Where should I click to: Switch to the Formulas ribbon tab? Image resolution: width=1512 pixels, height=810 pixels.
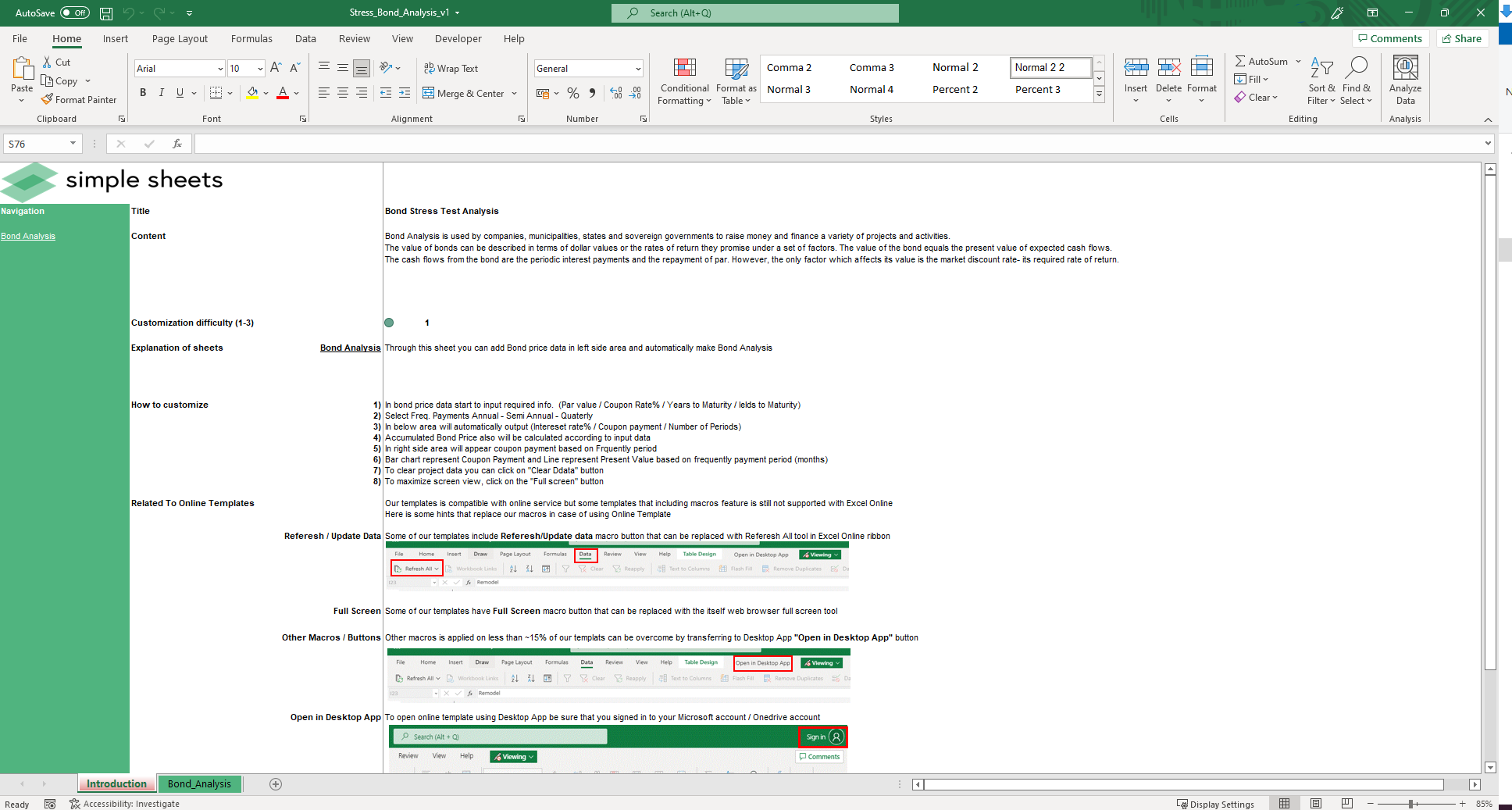pyautogui.click(x=251, y=38)
